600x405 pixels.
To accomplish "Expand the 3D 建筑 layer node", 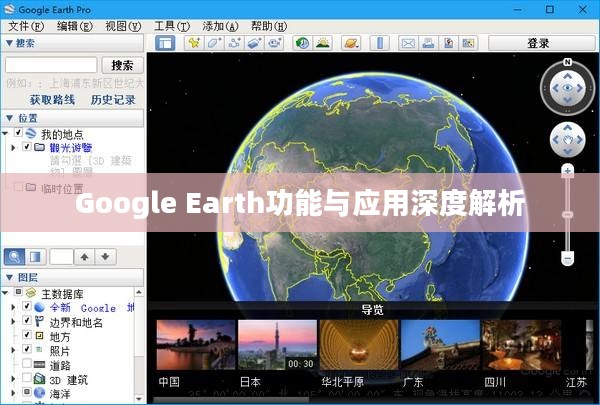I will pos(13,379).
